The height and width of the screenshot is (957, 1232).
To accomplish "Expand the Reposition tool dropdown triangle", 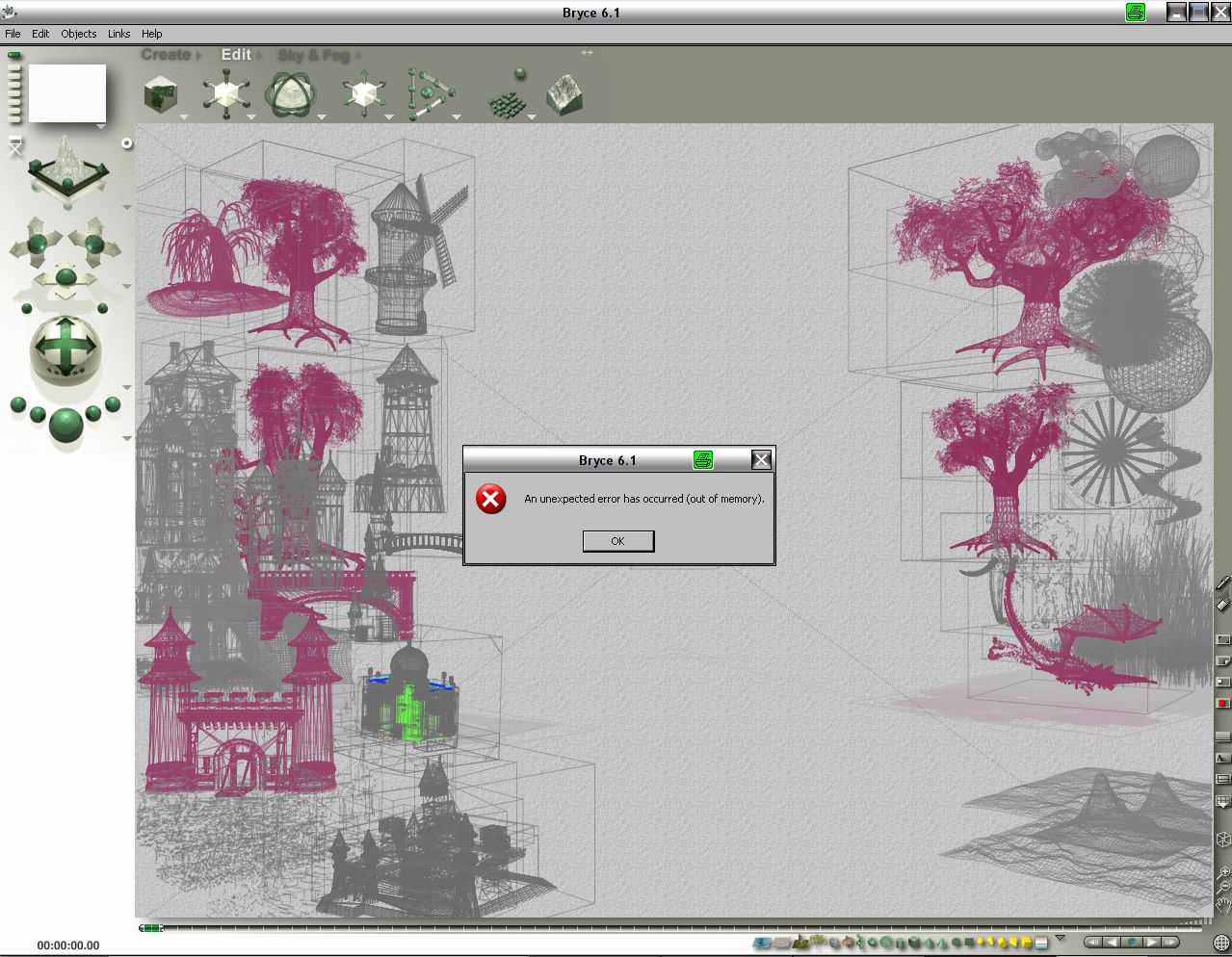I will coord(389,116).
